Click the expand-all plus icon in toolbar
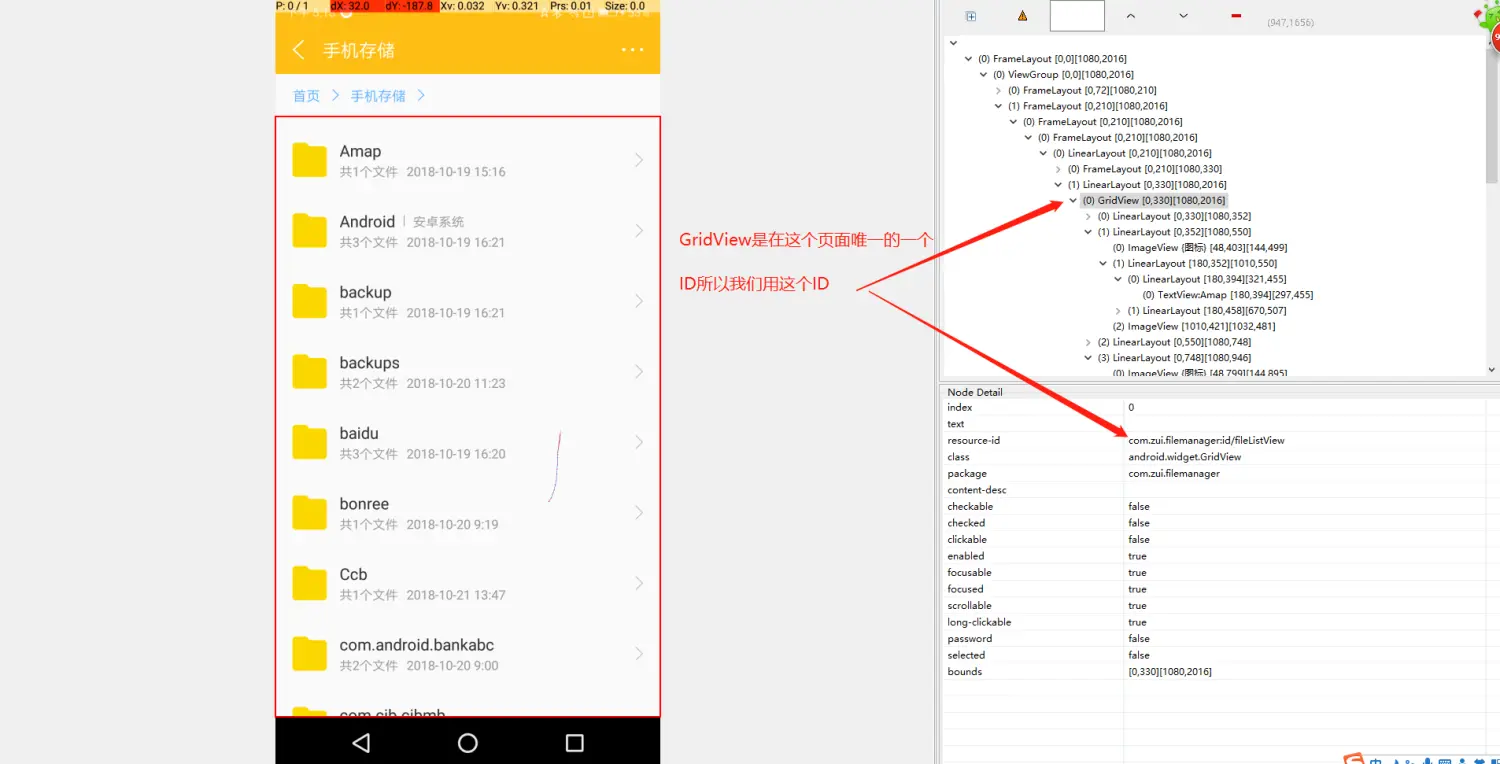Screen dimensions: 1500x764 tap(970, 16)
